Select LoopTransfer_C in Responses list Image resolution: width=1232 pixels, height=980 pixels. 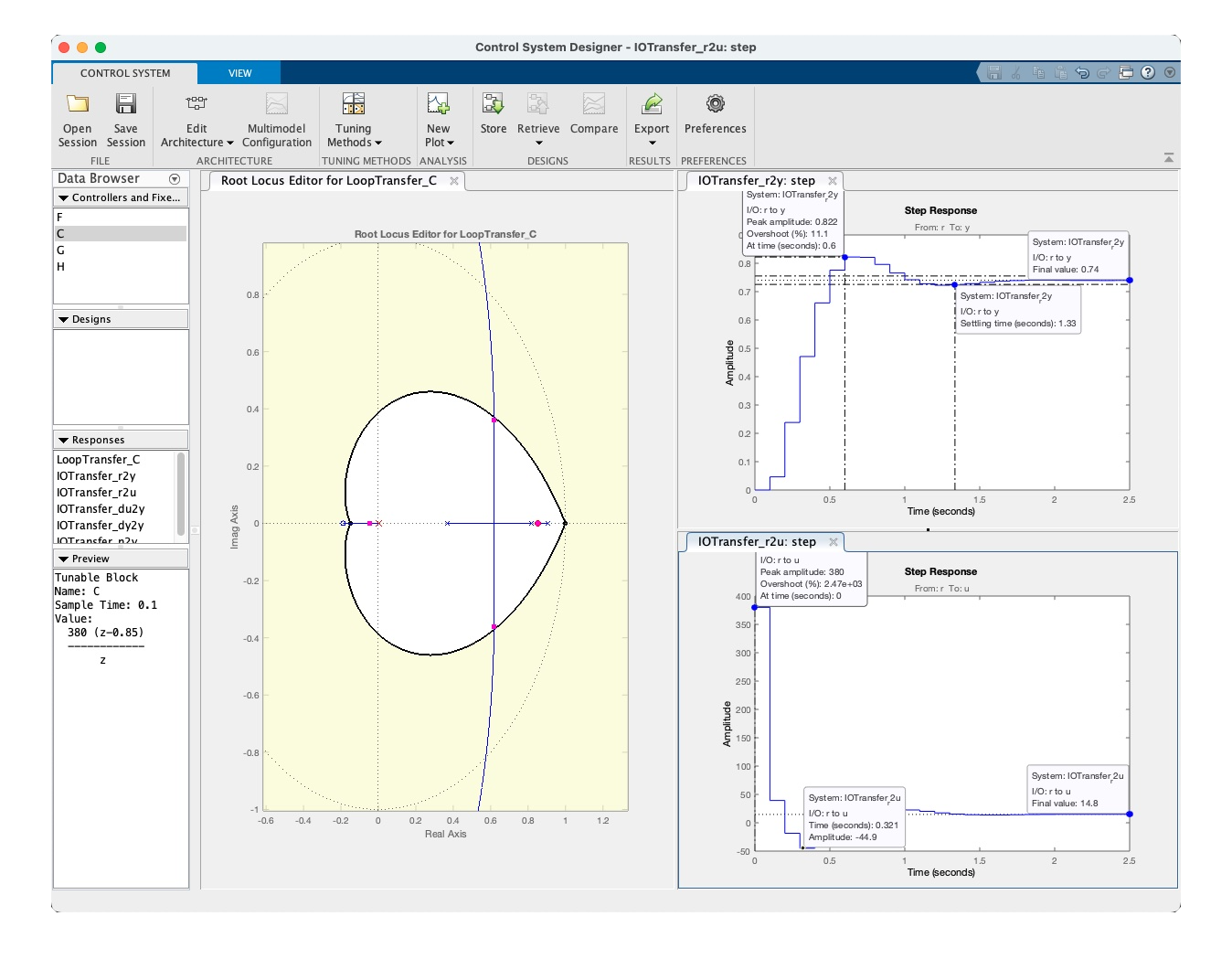(x=115, y=460)
